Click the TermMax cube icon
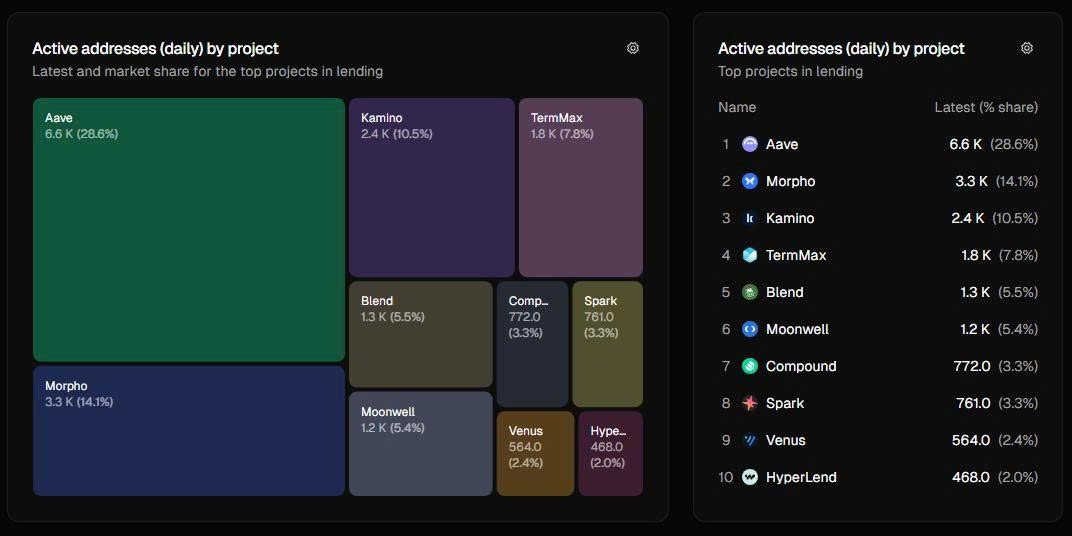 [x=750, y=255]
